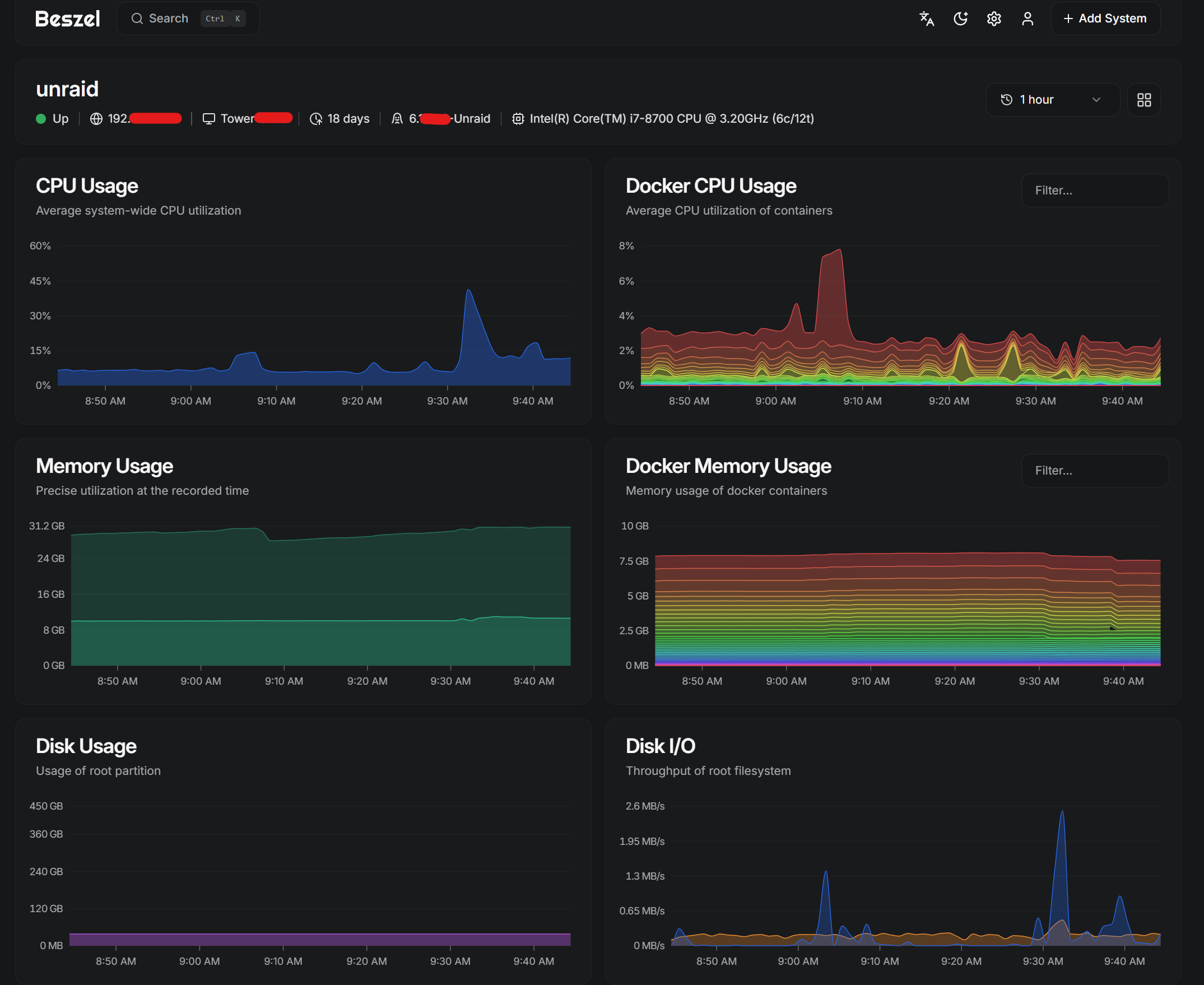Click the user account icon
This screenshot has height=985, width=1204.
tap(1028, 18)
